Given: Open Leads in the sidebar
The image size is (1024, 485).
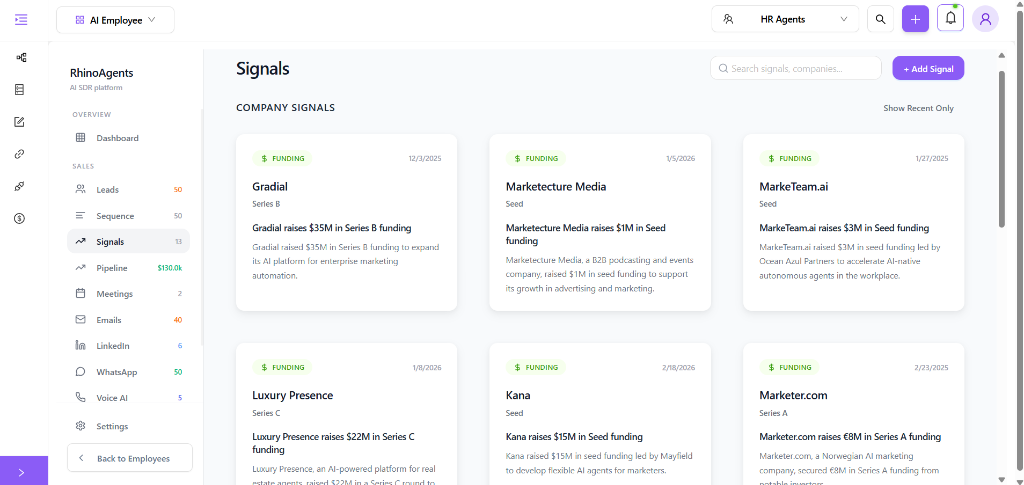Looking at the screenshot, I should pyautogui.click(x=129, y=190).
